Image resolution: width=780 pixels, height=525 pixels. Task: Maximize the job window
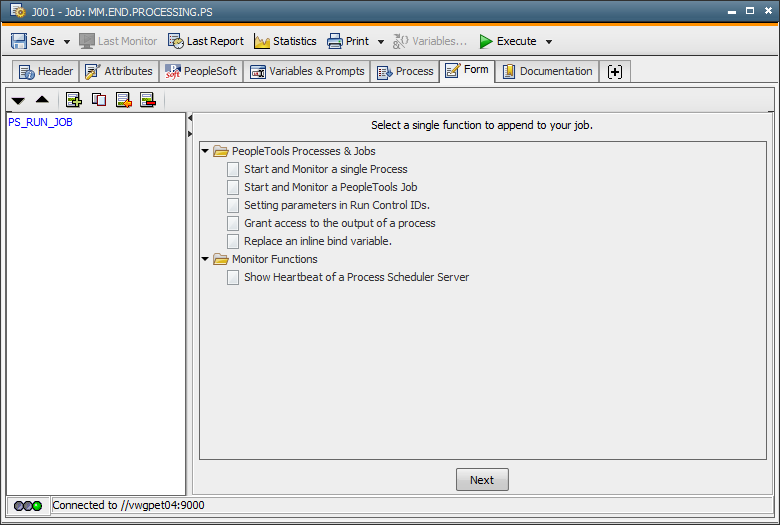tap(750, 10)
